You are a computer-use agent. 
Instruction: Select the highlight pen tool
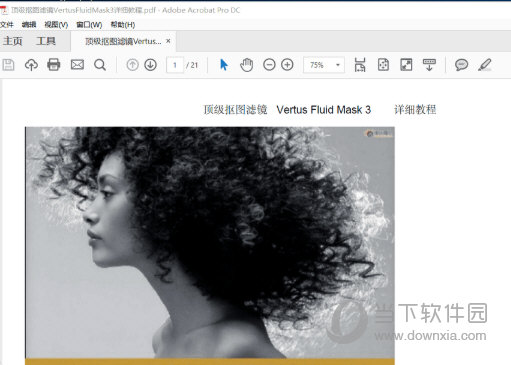coord(484,65)
